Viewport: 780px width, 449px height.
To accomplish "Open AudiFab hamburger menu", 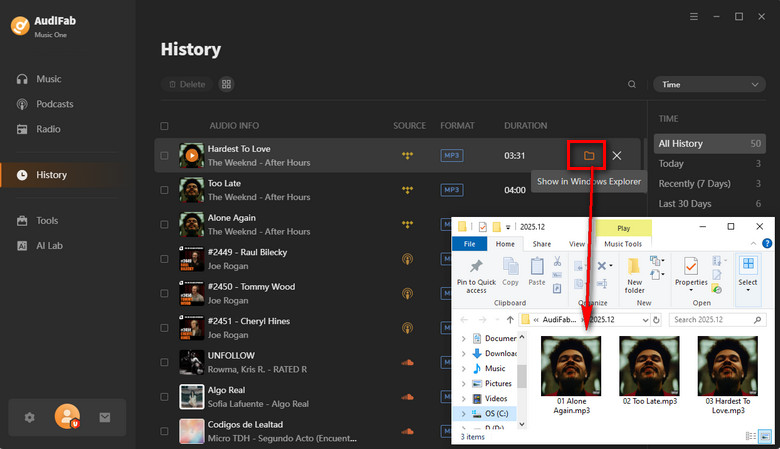I will [x=694, y=17].
